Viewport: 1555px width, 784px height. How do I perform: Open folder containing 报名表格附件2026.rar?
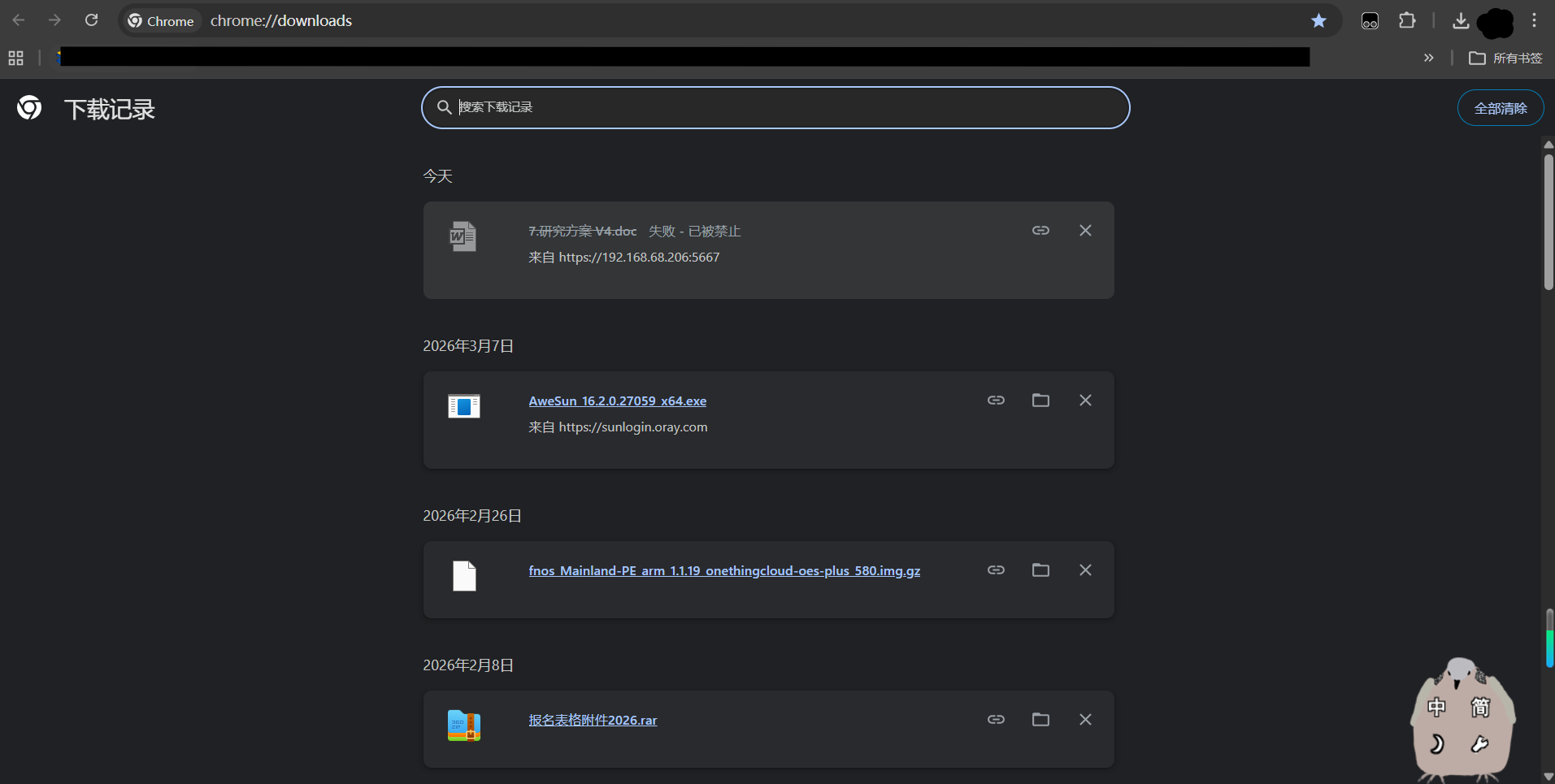[1040, 720]
